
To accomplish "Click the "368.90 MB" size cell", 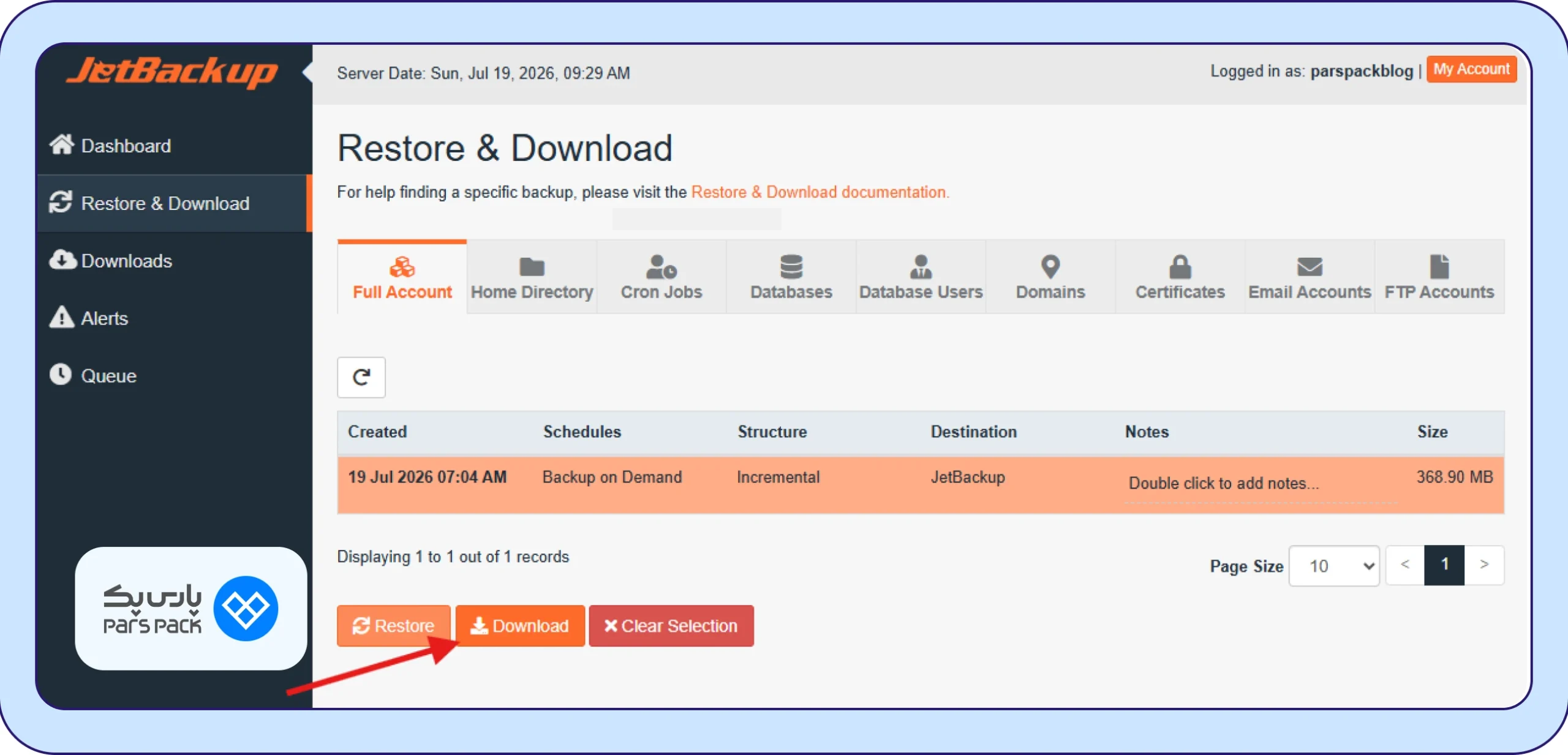I will click(1455, 477).
